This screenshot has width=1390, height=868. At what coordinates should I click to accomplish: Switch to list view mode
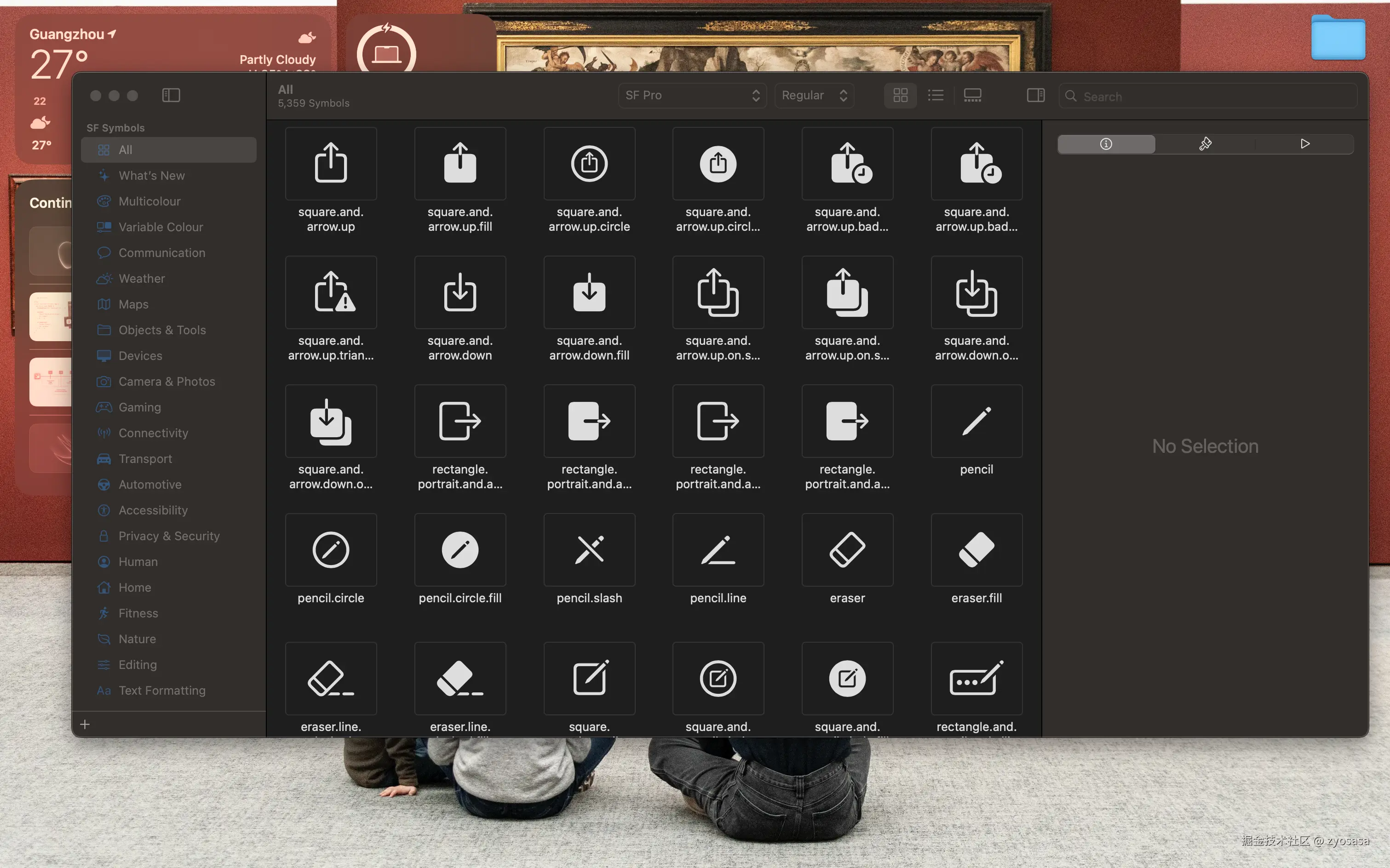(936, 95)
